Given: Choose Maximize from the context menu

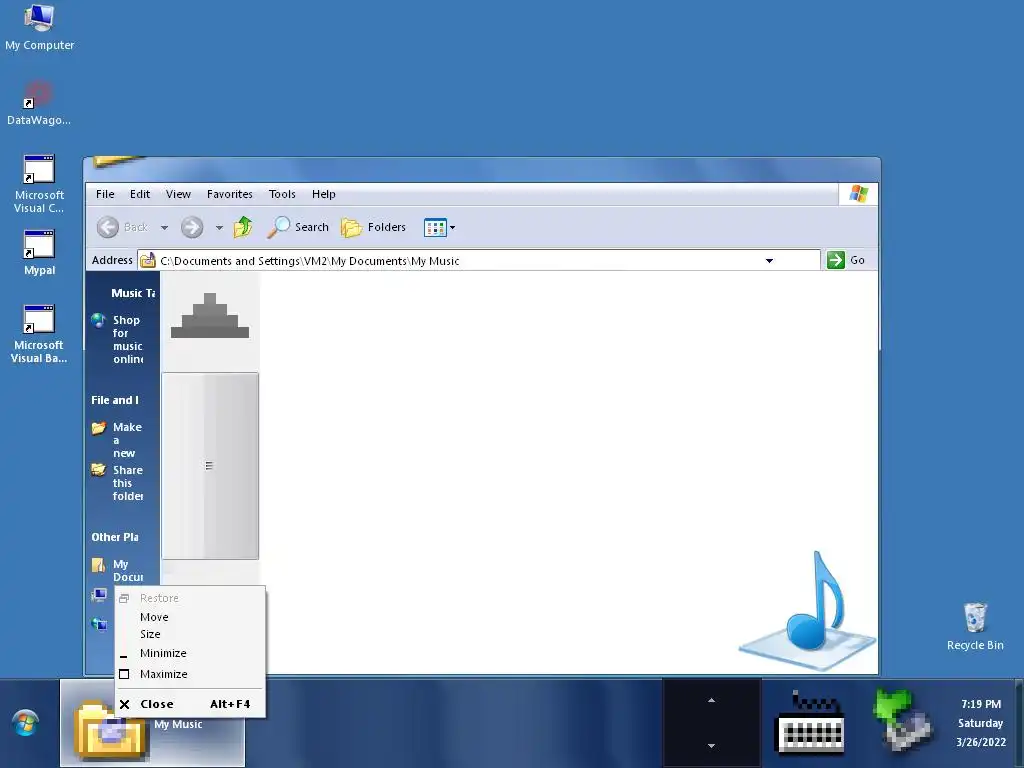Looking at the screenshot, I should coord(190,674).
